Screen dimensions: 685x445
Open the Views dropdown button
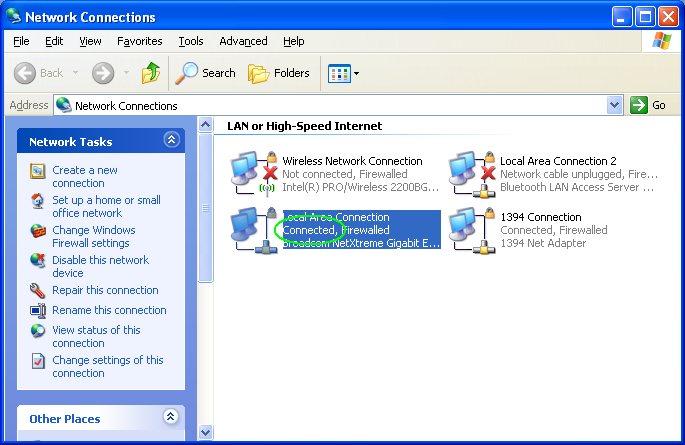coord(343,73)
